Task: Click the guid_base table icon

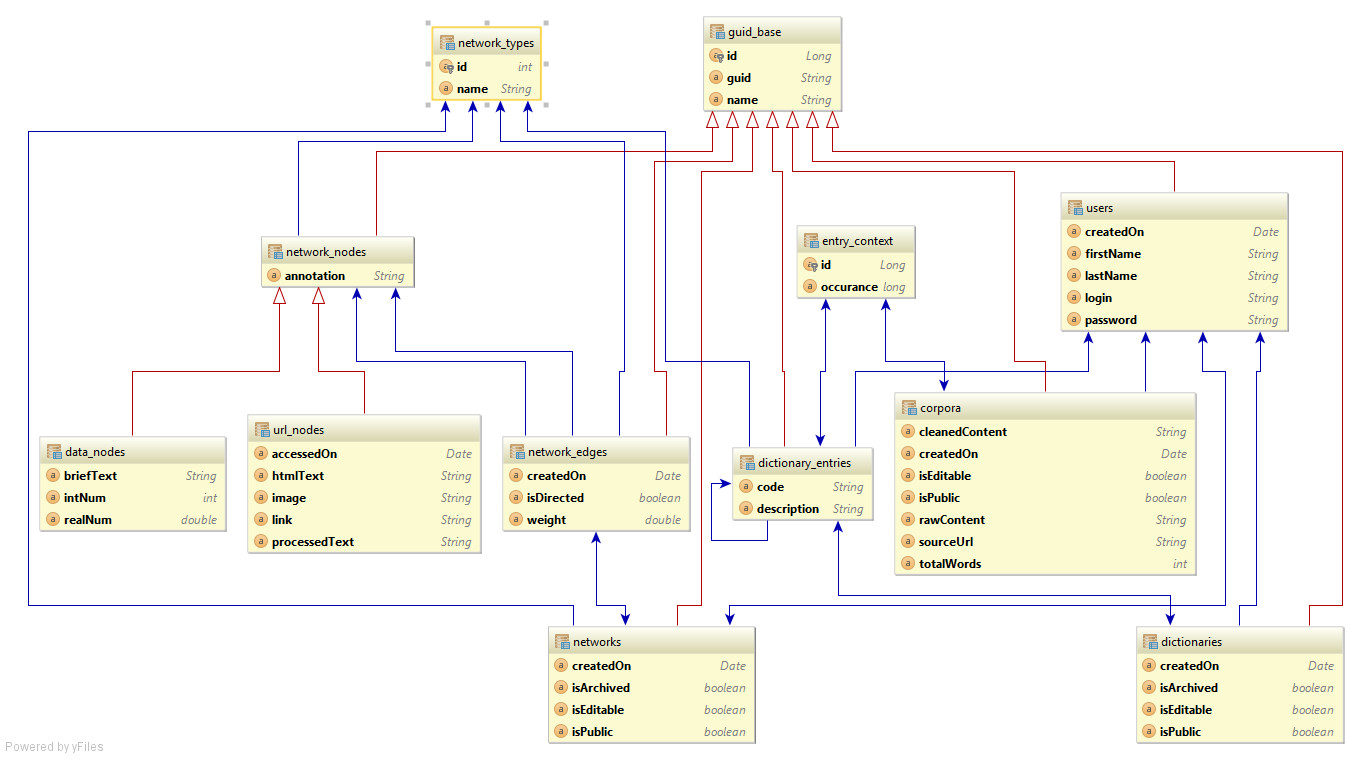Action: click(x=716, y=32)
